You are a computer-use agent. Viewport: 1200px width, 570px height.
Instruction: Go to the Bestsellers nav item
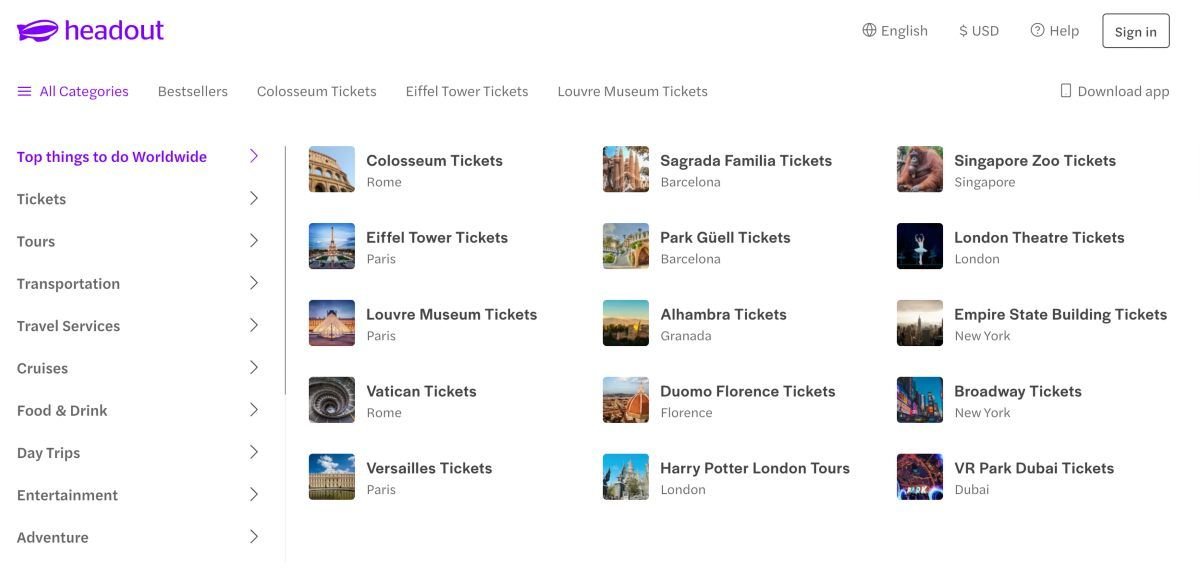(x=193, y=91)
